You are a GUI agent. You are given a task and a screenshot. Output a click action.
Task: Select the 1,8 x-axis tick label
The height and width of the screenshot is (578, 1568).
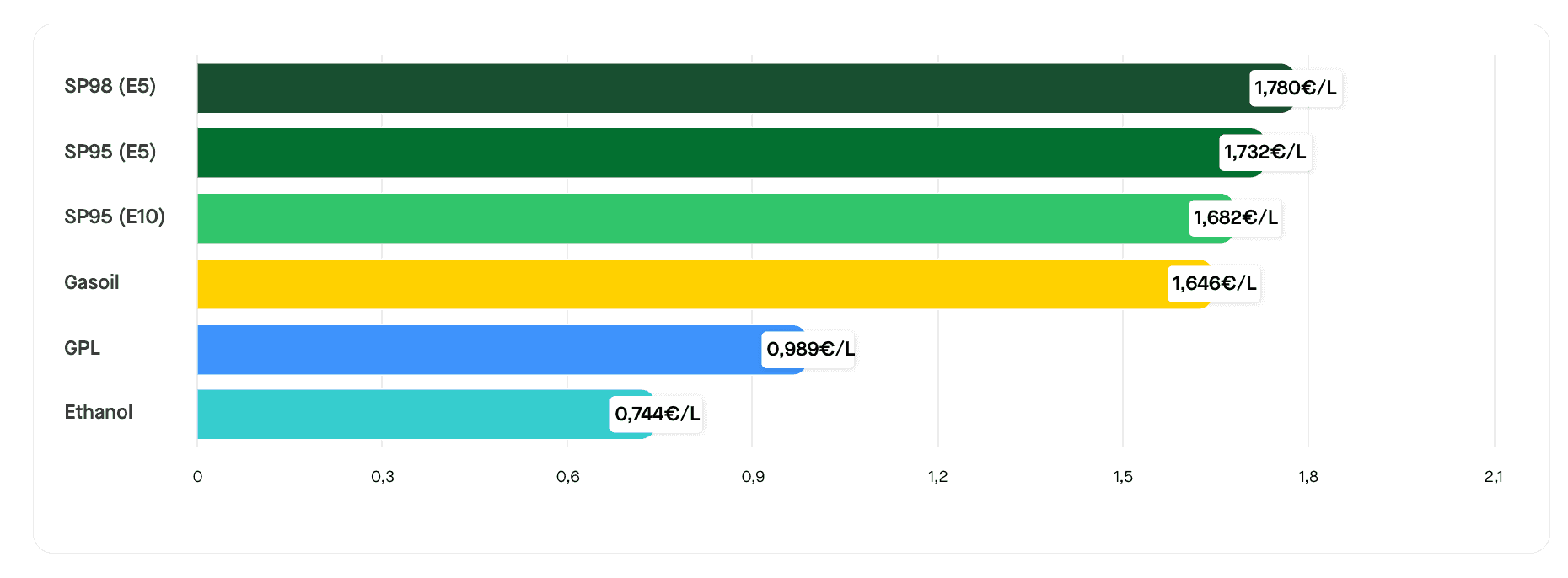[x=1308, y=478]
